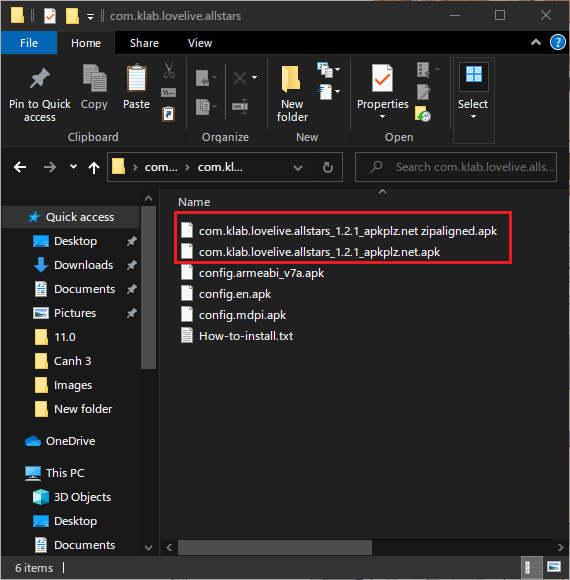Open the Properties dropdown arrow
Screen dimensions: 570x580
[382, 117]
